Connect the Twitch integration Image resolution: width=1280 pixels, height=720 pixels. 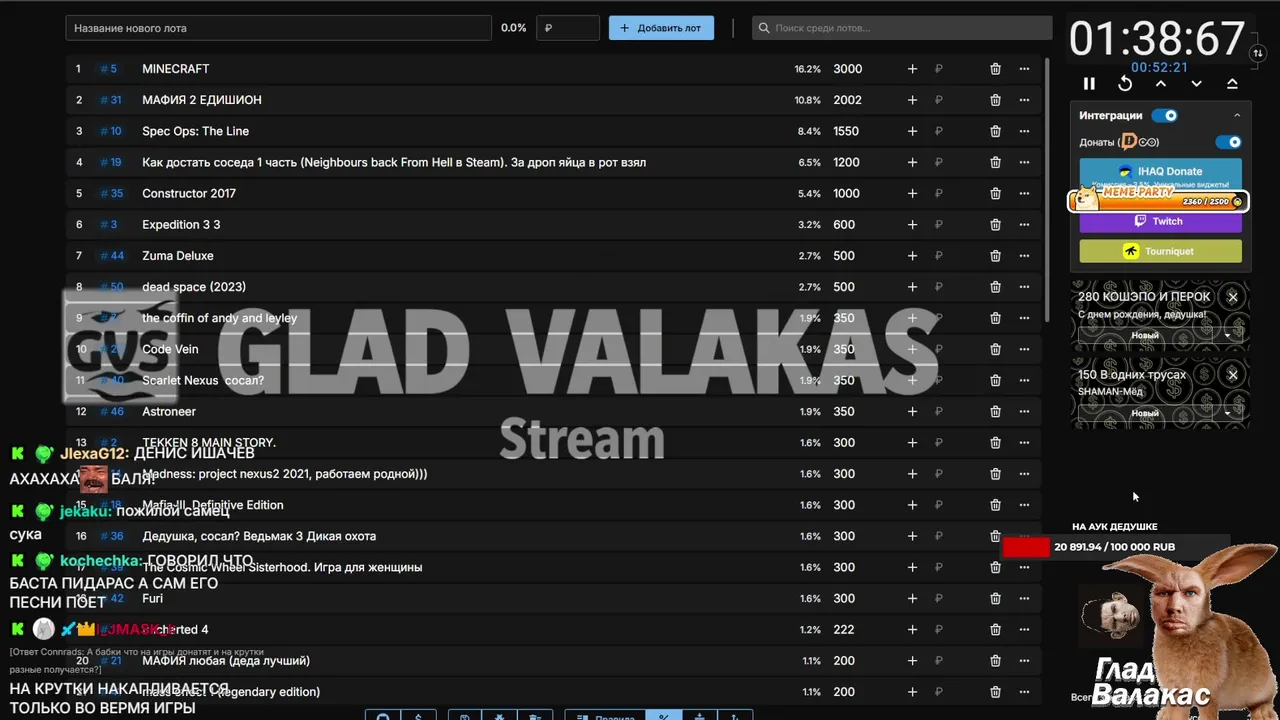[1161, 222]
